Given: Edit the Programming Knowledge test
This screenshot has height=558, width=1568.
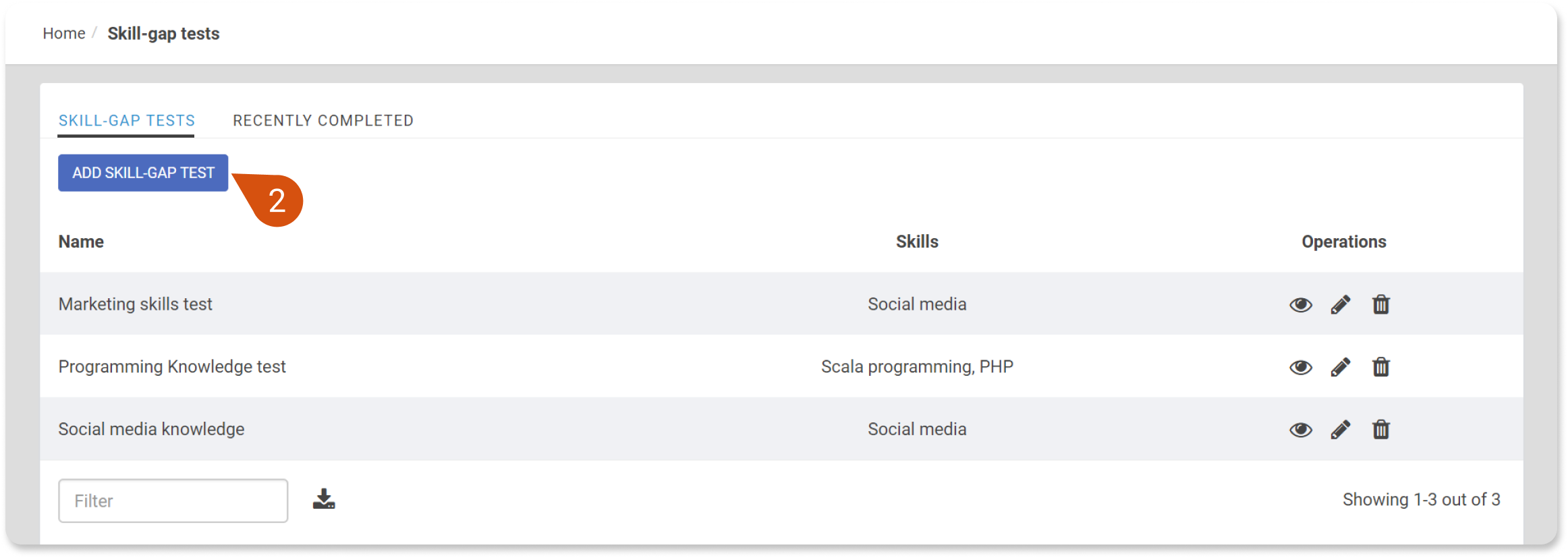Looking at the screenshot, I should [1341, 367].
